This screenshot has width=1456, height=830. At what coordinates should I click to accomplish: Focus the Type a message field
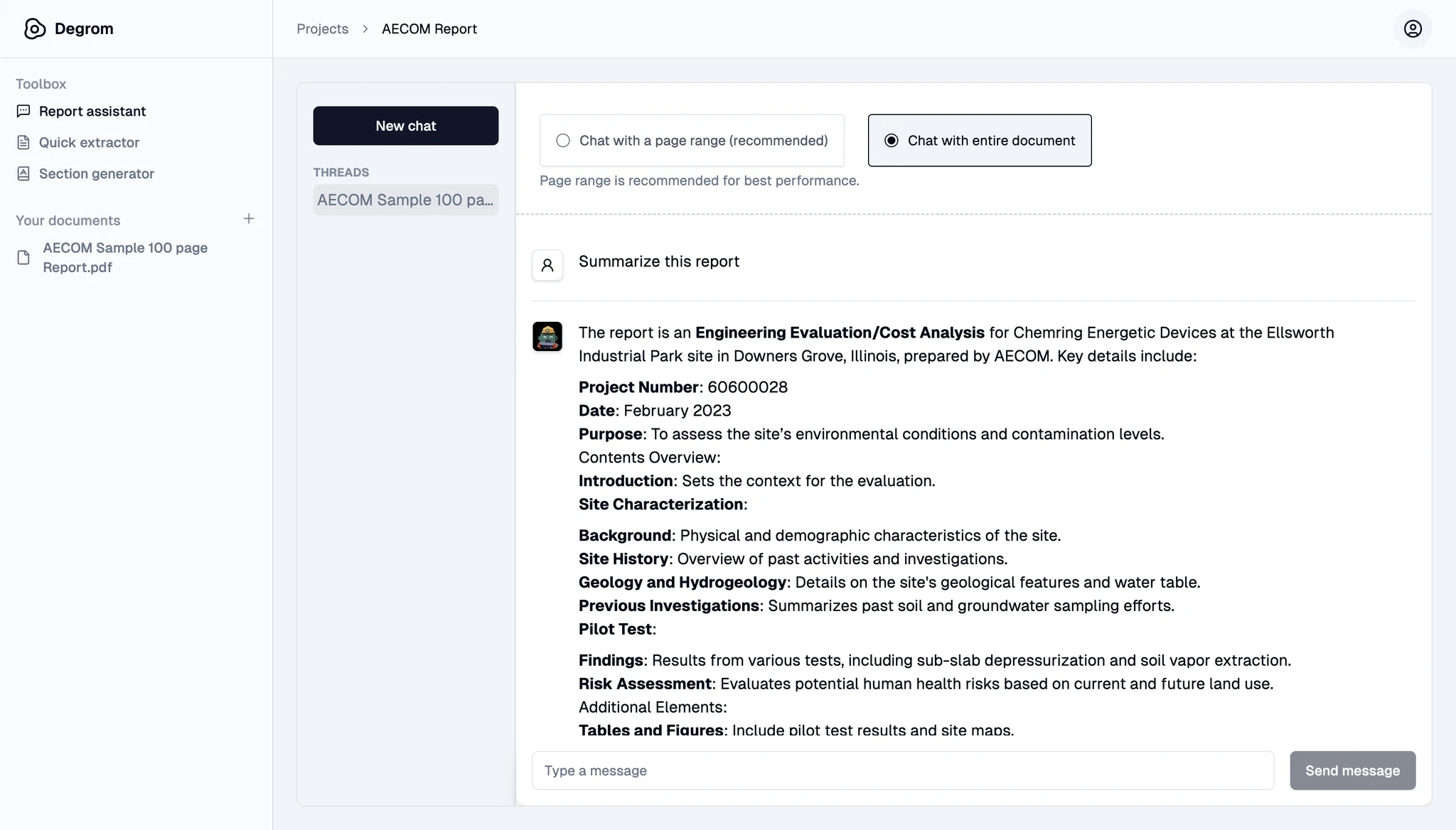click(903, 770)
